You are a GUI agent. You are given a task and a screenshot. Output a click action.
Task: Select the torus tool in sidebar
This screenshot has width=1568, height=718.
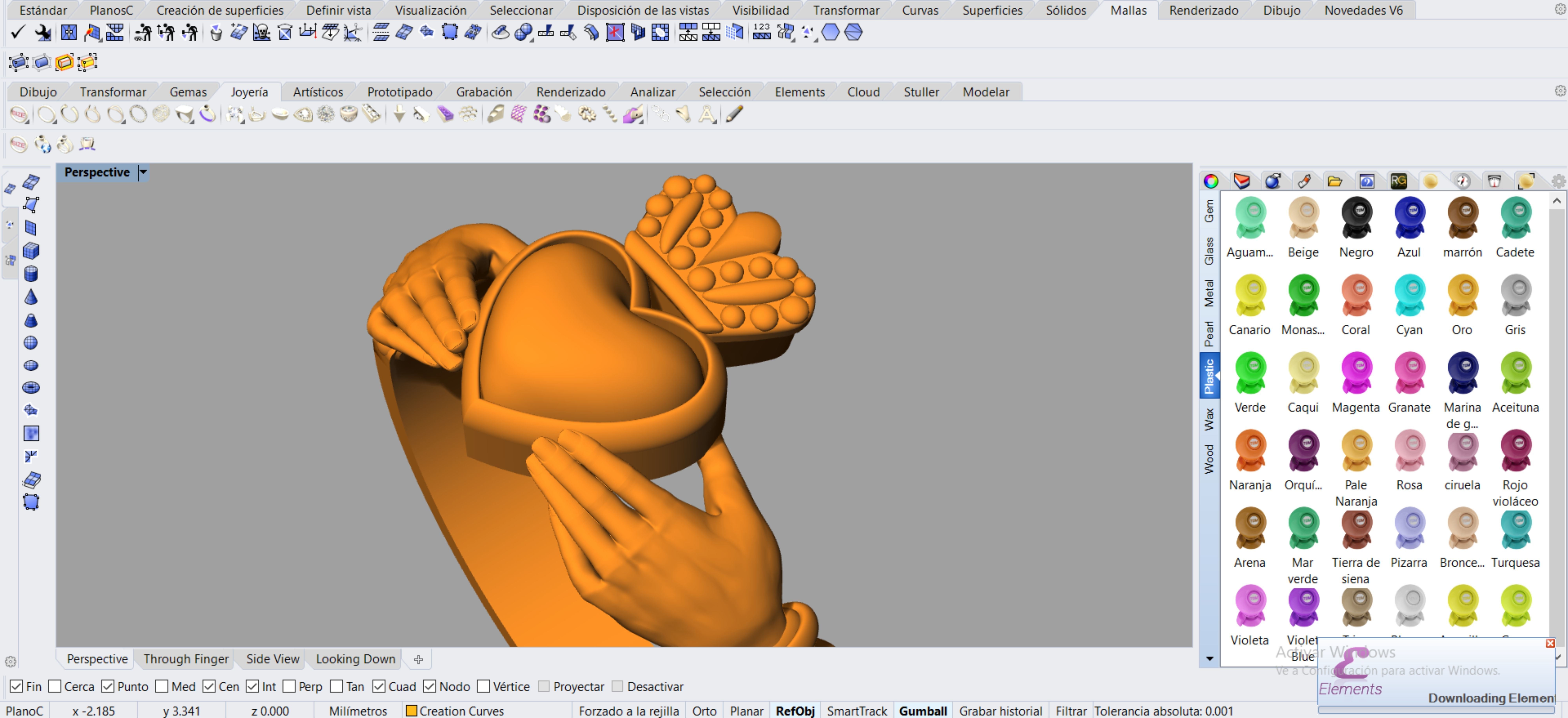[31, 388]
